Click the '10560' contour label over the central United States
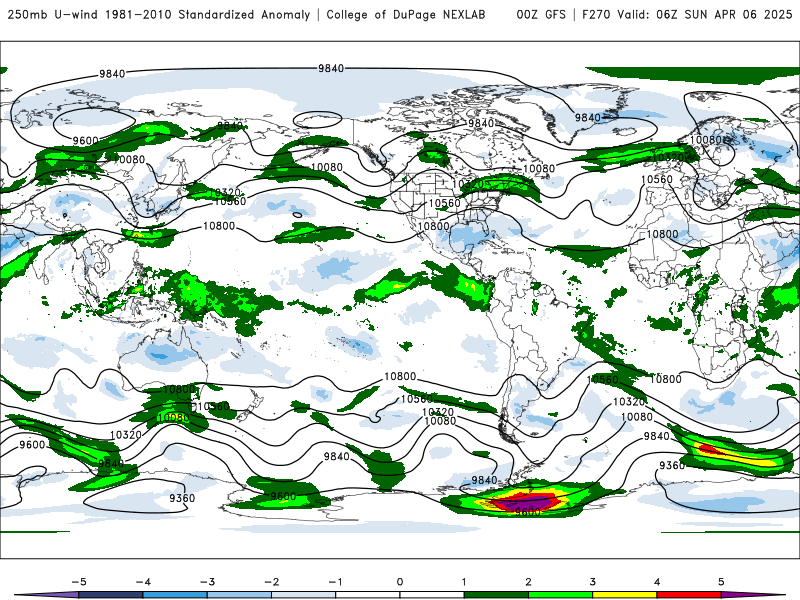Viewport: 800px width, 600px height. pyautogui.click(x=444, y=203)
